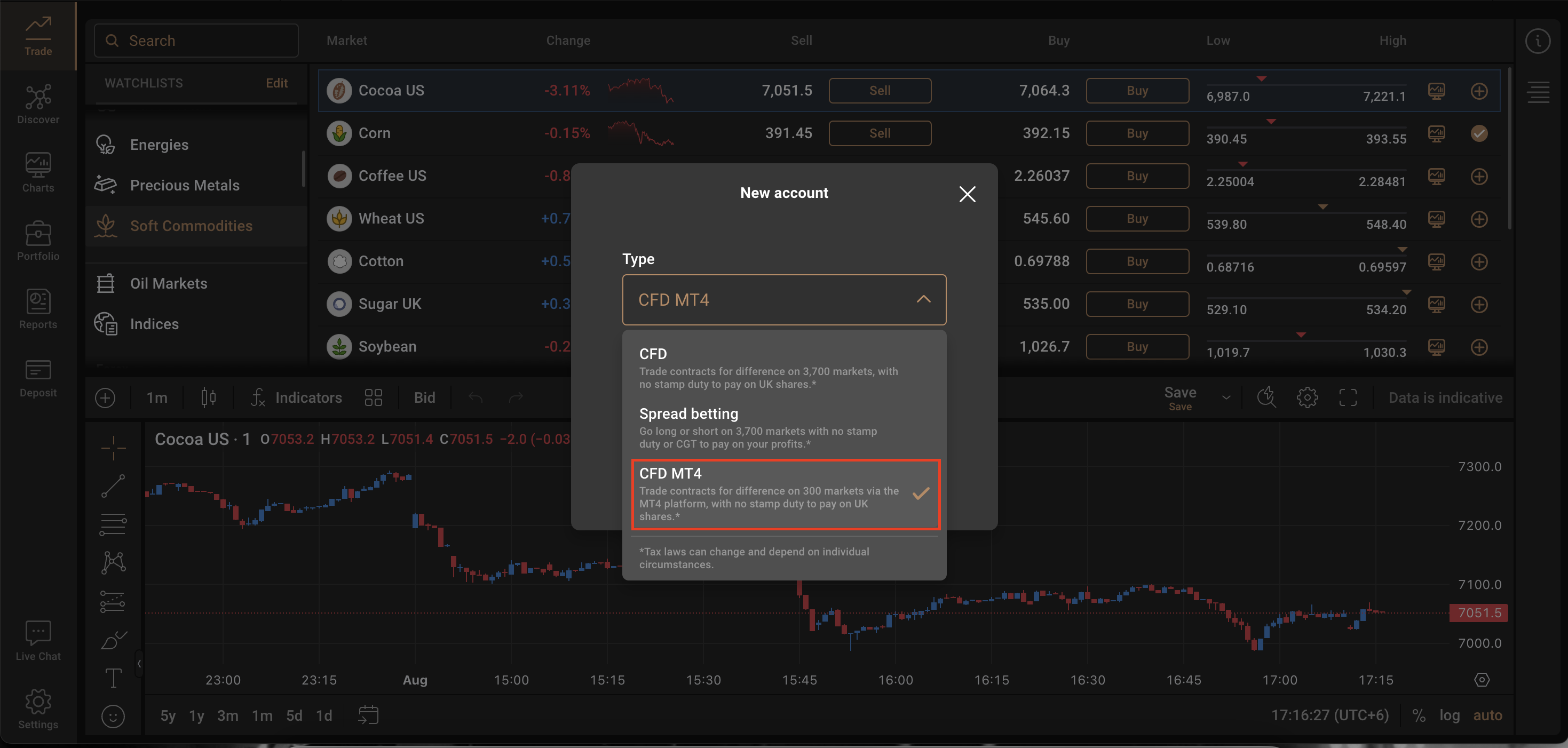Image resolution: width=1568 pixels, height=748 pixels.
Task: Select the text annotation tool
Action: (x=113, y=678)
